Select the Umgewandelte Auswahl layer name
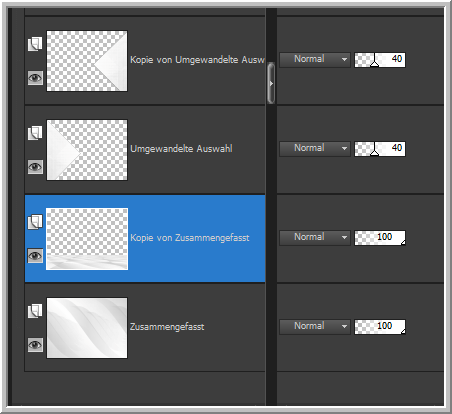 [181, 149]
